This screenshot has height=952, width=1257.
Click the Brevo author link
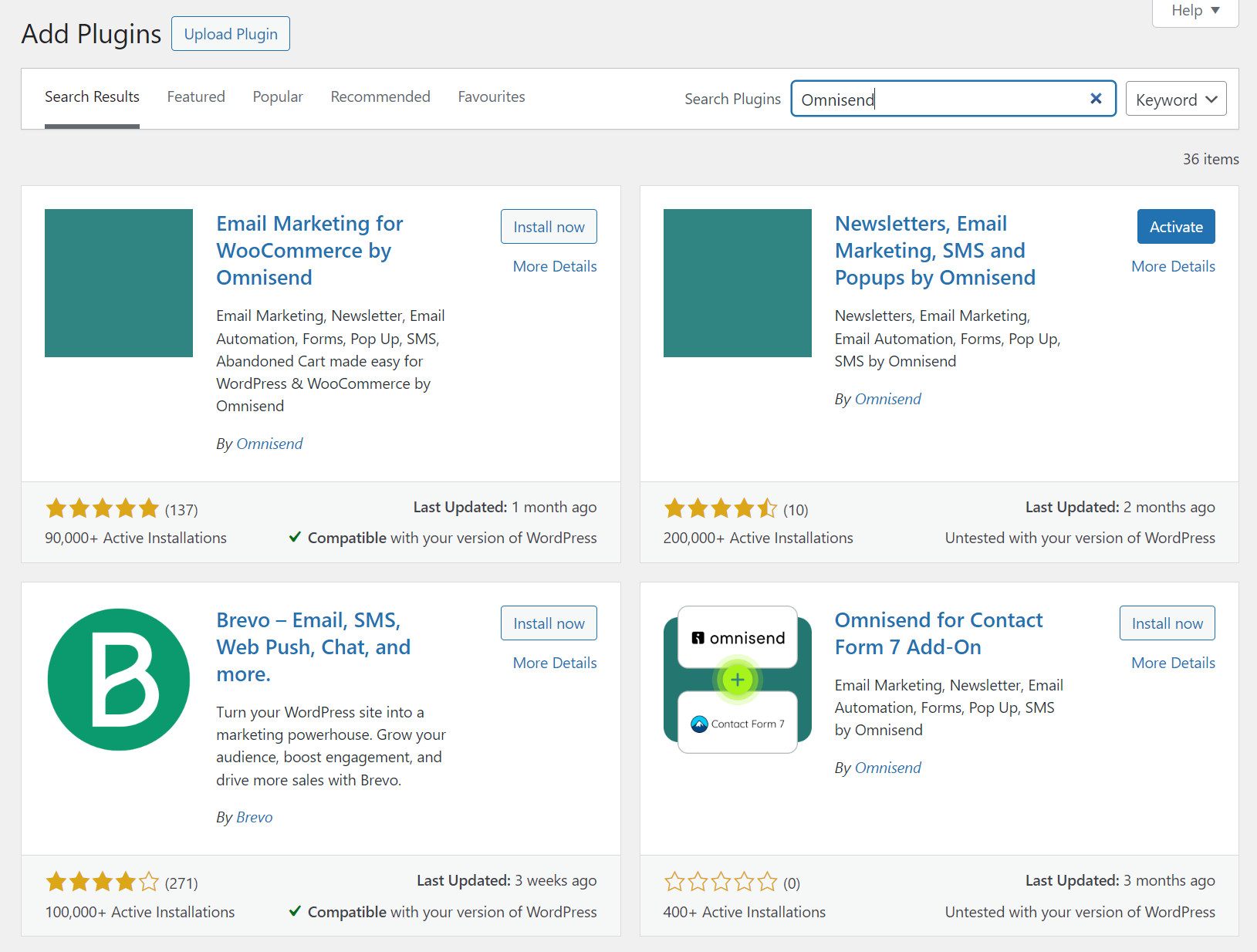click(254, 817)
